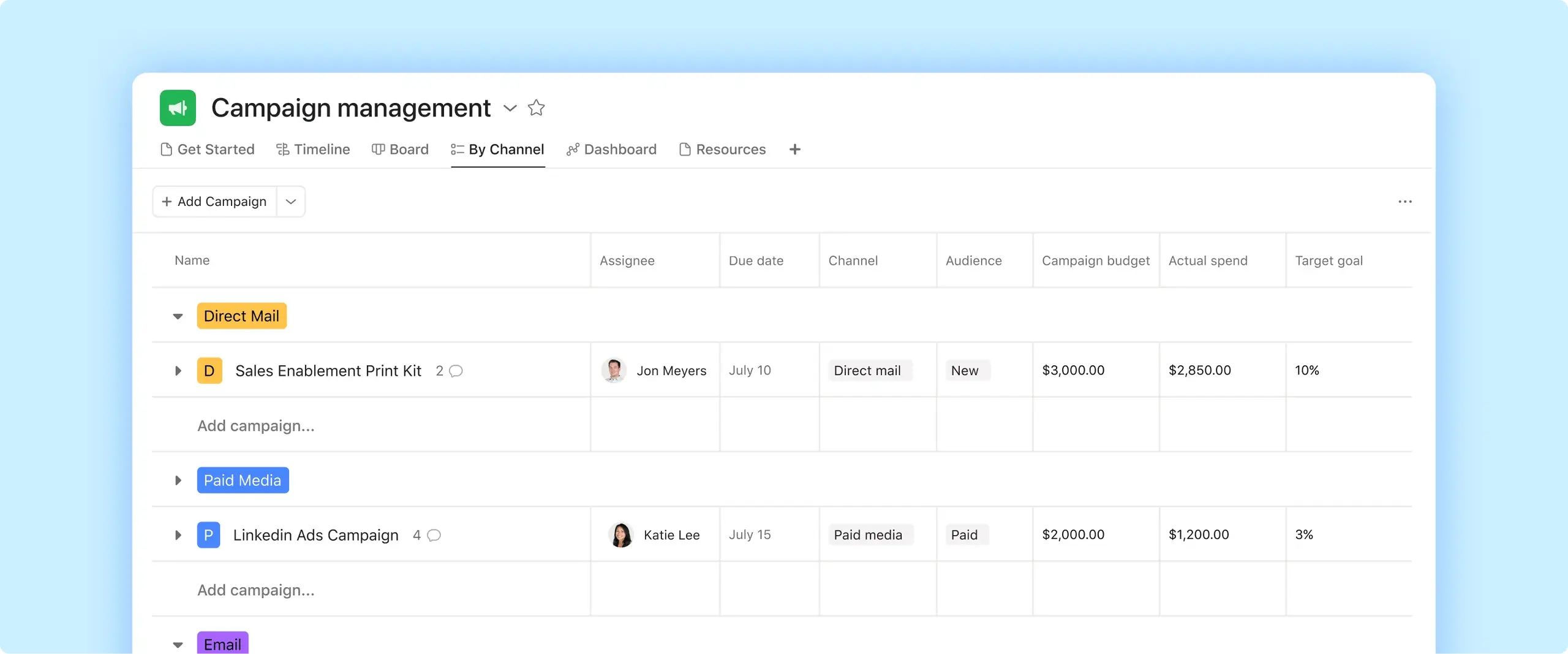Click the Add Campaign button
1568x654 pixels.
click(x=214, y=202)
